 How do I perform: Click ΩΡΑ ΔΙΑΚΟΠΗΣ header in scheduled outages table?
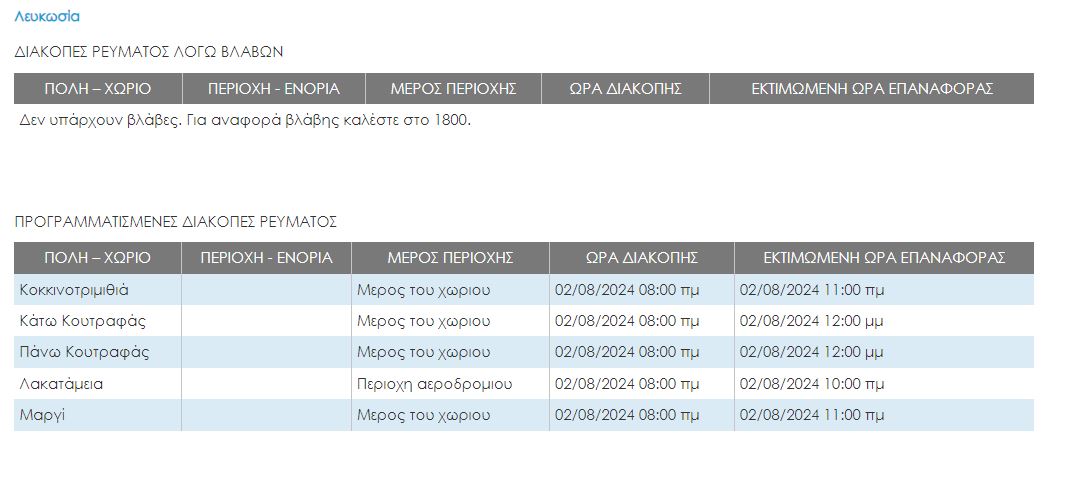tap(642, 258)
